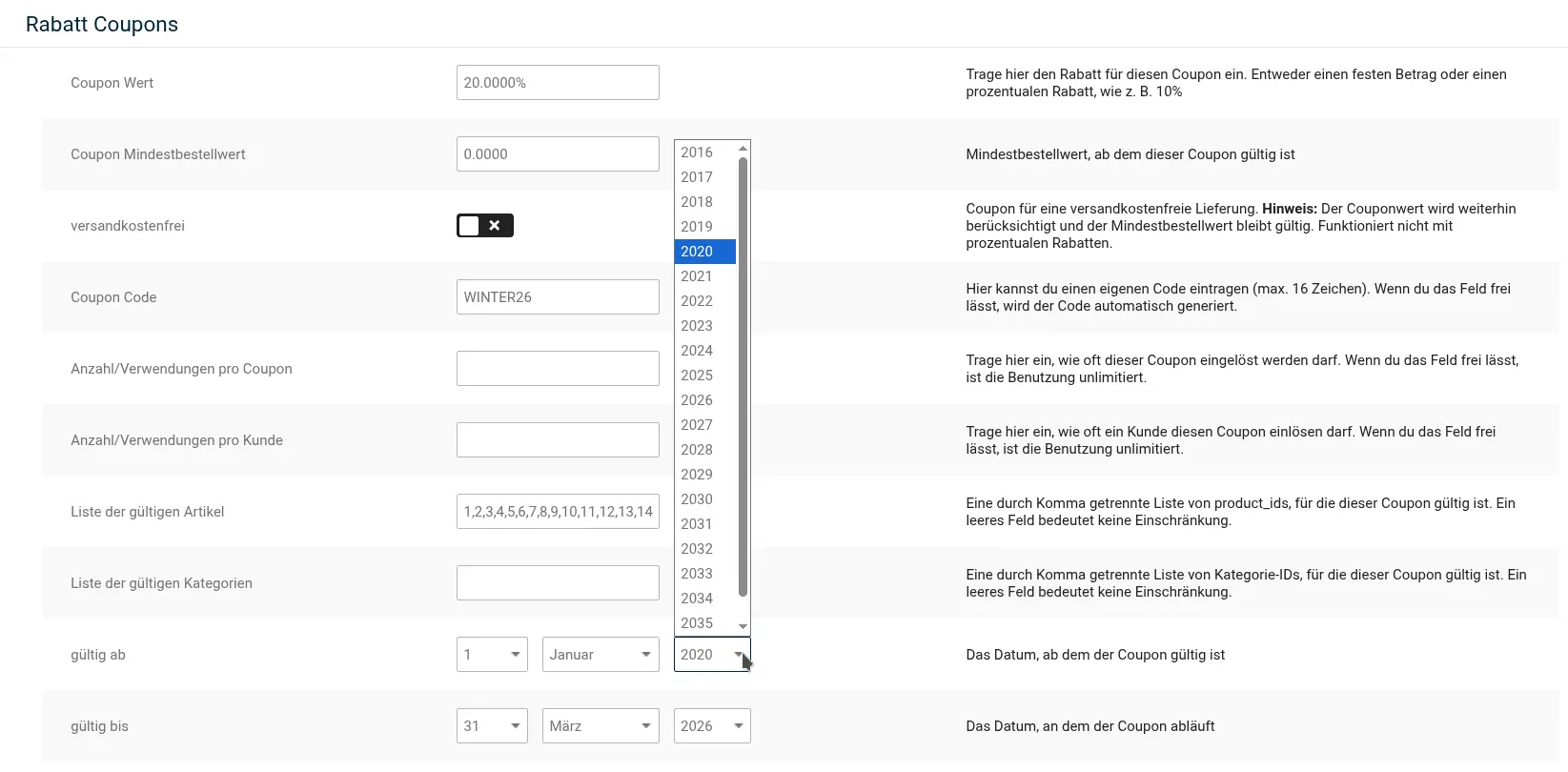The height and width of the screenshot is (772, 1568).
Task: Open the gültig ab day dropdown
Action: click(x=492, y=655)
